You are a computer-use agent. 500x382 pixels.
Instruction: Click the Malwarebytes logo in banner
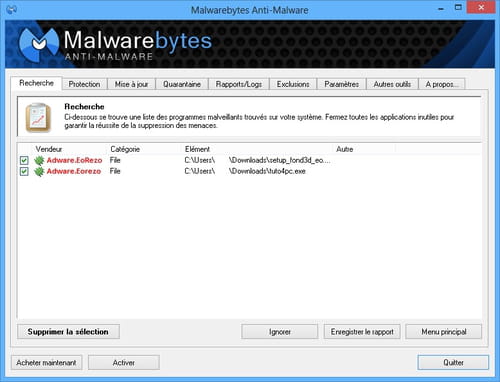[x=115, y=44]
